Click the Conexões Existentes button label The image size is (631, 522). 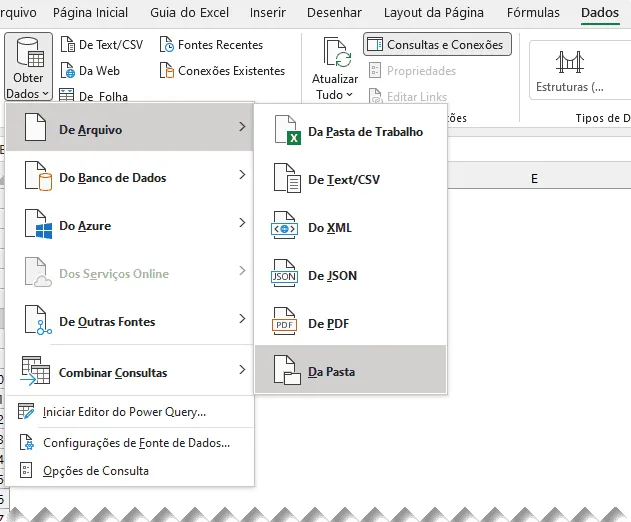(x=231, y=71)
